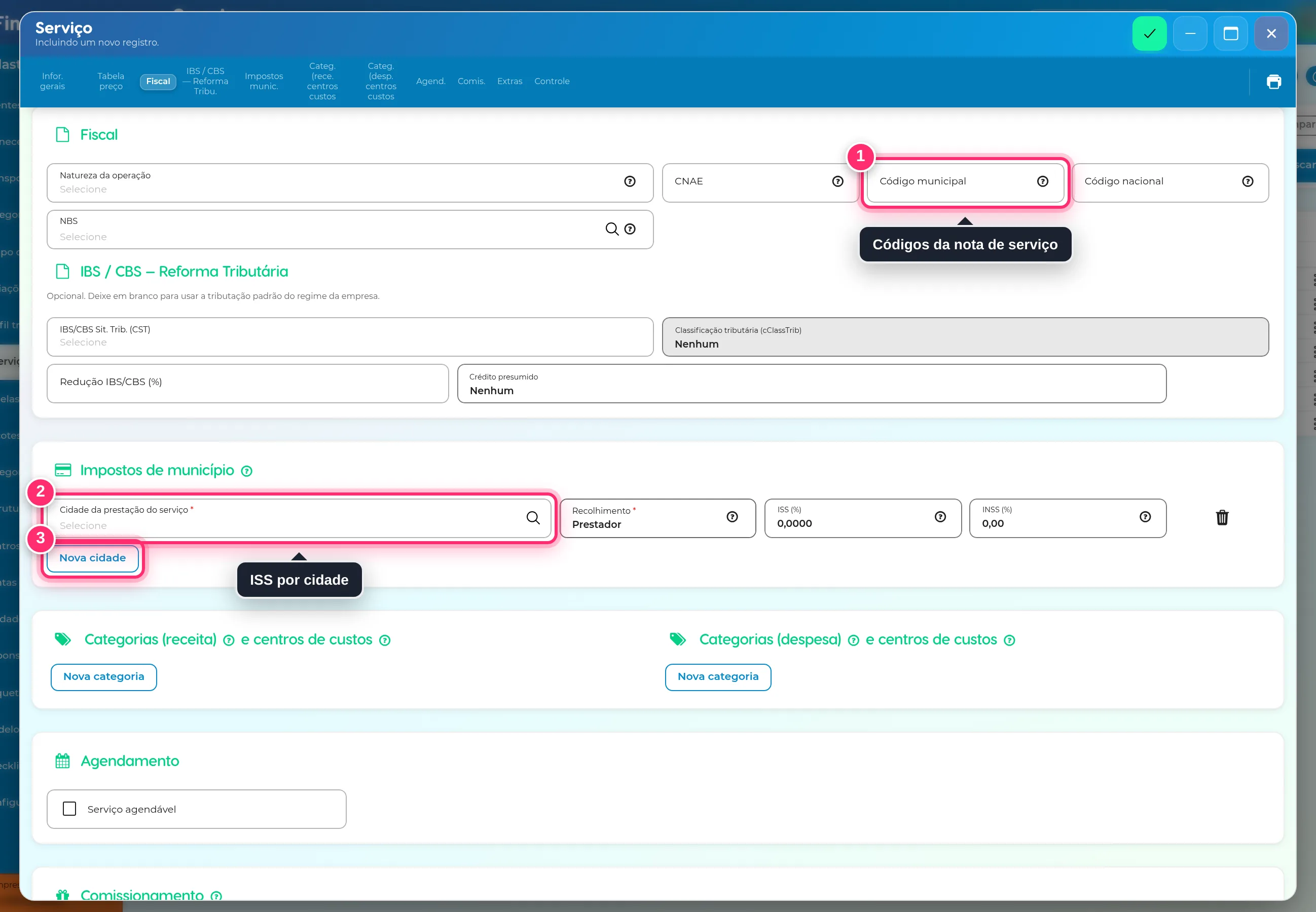Click the Recolhimento help icon
The height and width of the screenshot is (912, 1316).
pos(732,517)
